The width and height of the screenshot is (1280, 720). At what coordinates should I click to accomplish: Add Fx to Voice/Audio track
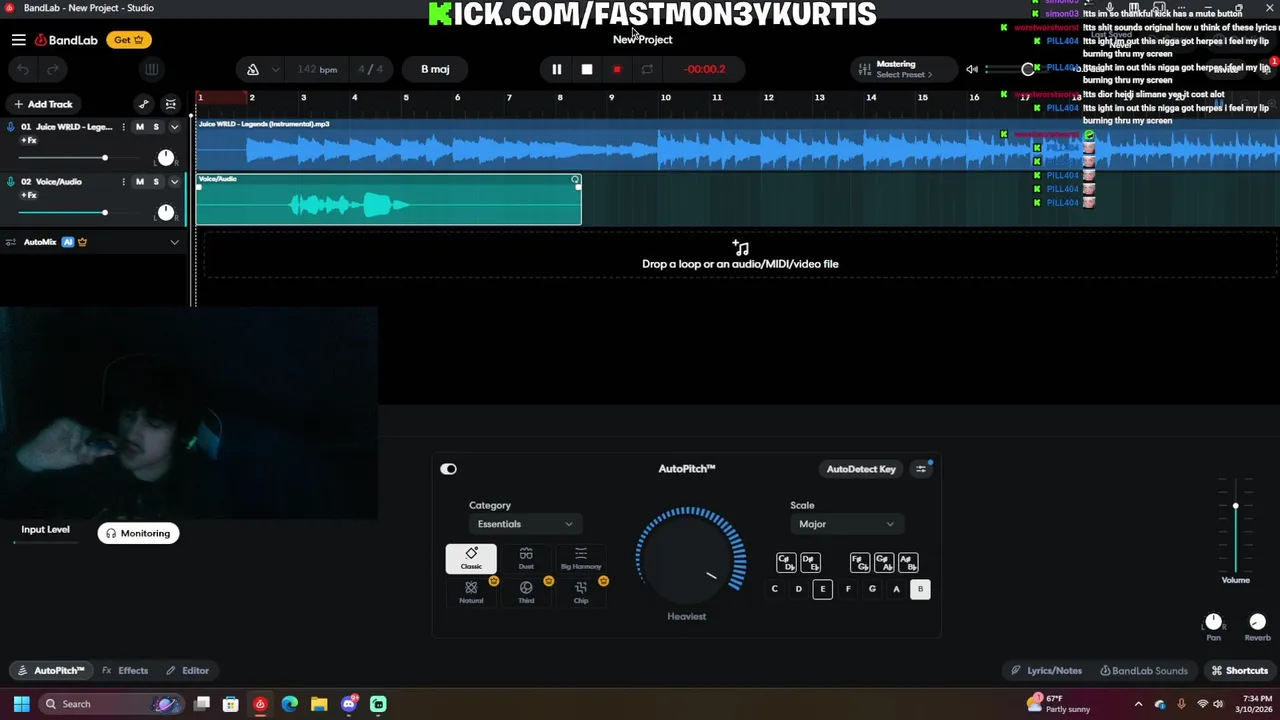click(x=28, y=195)
